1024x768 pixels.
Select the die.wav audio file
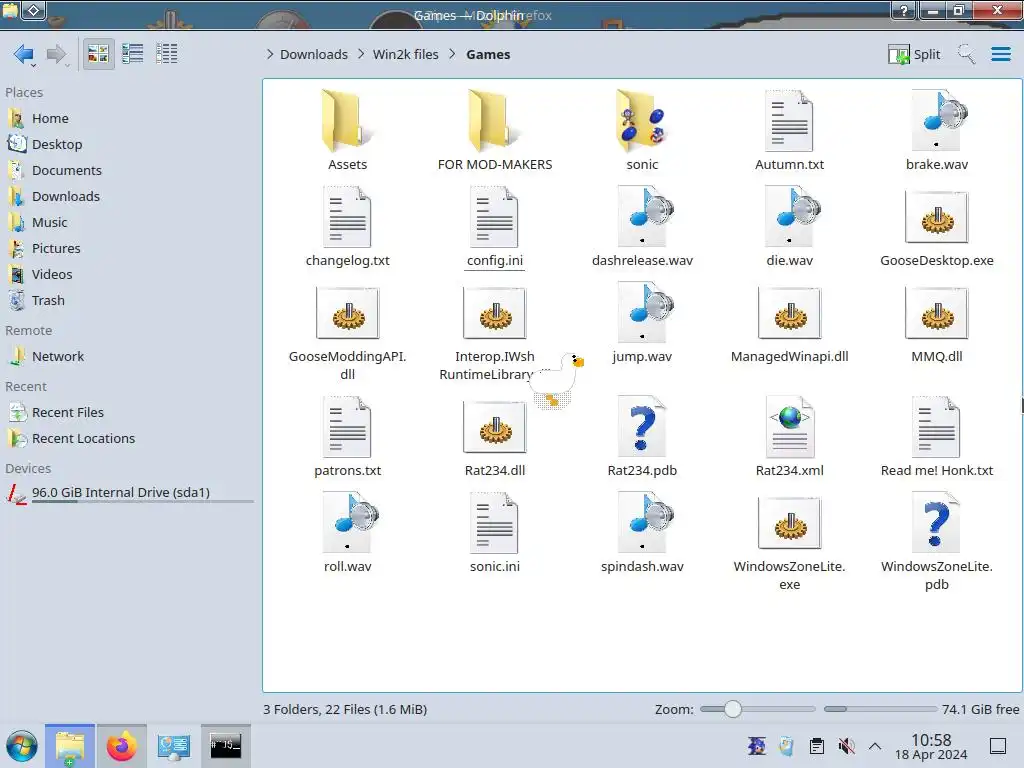click(x=790, y=227)
